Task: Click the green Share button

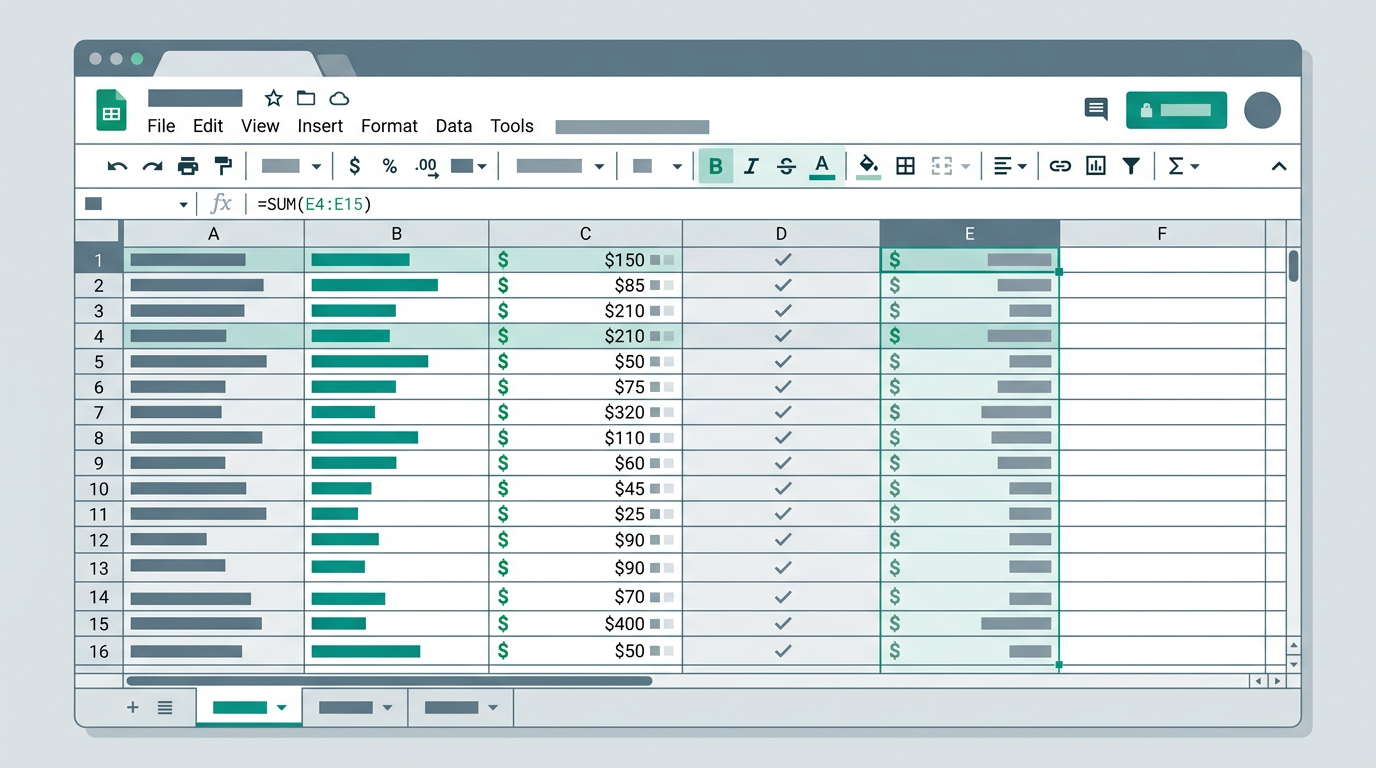Action: [x=1176, y=110]
